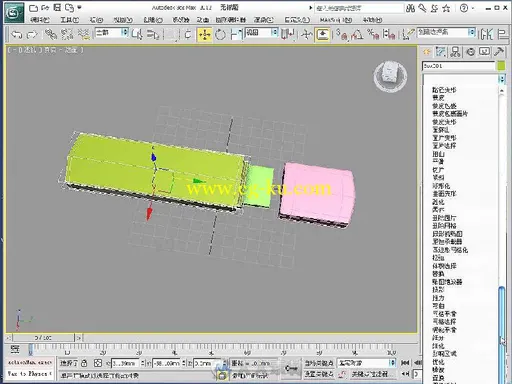
Task: Click the Save File floppy icon
Action: (58, 7)
